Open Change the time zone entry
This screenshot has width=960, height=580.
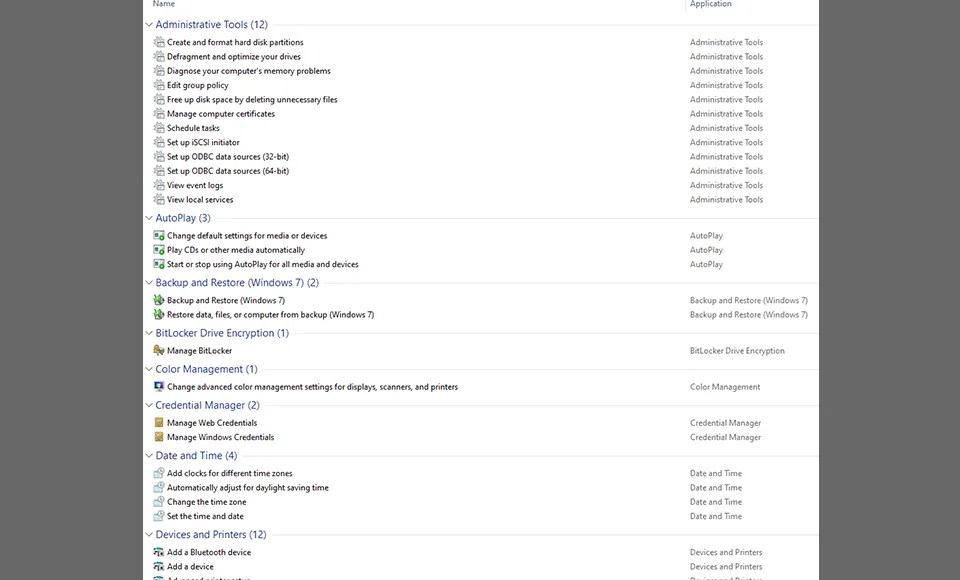click(206, 502)
